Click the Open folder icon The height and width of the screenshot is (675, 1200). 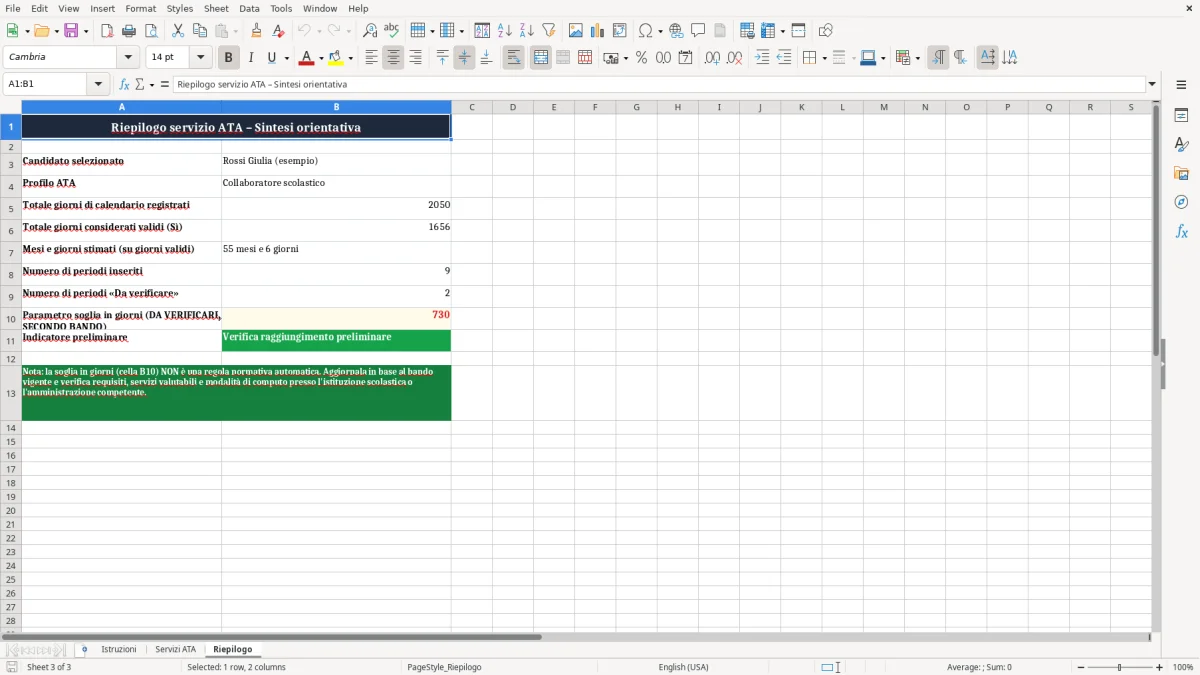(41, 31)
